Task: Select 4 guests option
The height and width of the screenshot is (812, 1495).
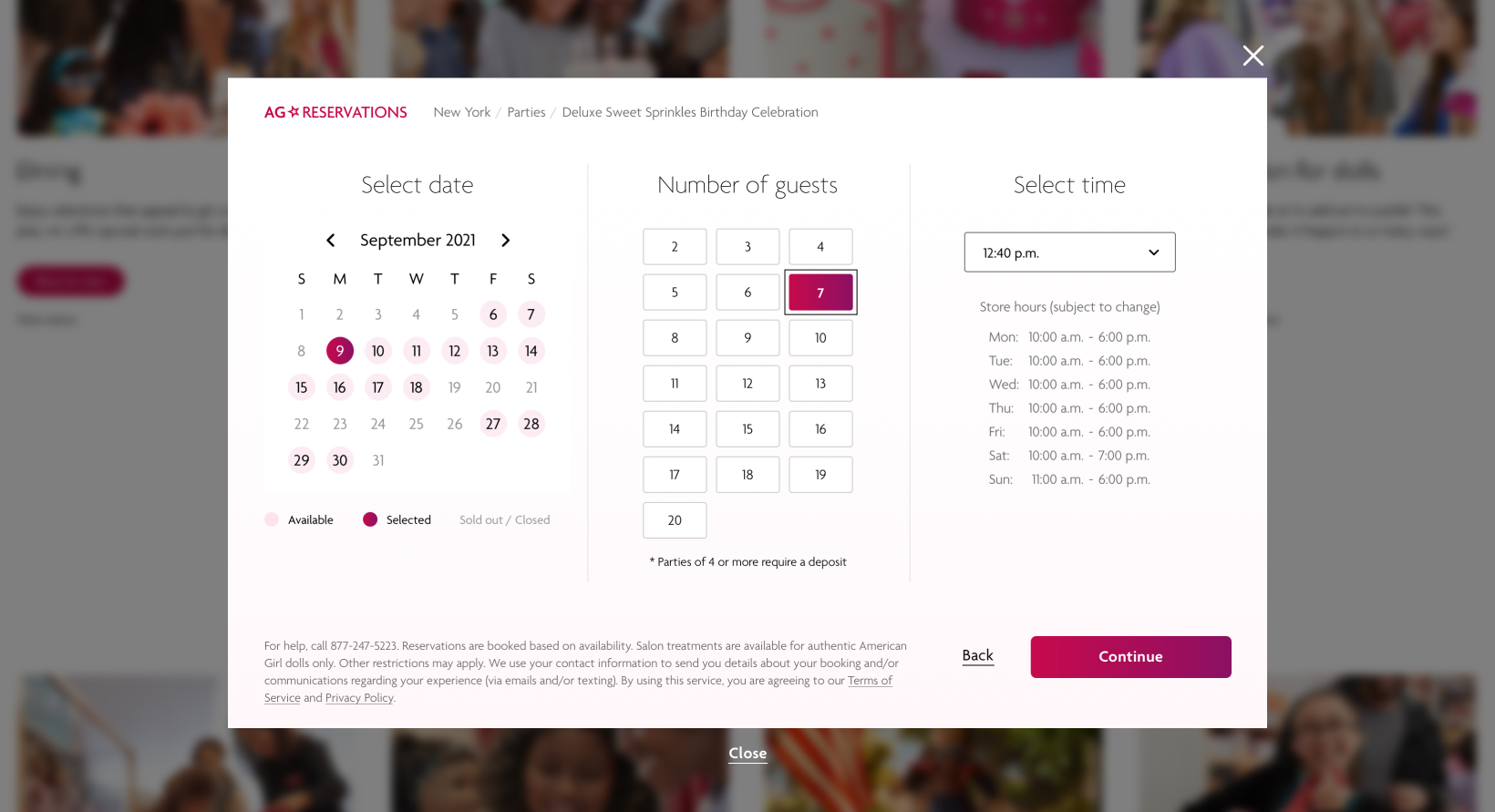Action: click(x=820, y=247)
